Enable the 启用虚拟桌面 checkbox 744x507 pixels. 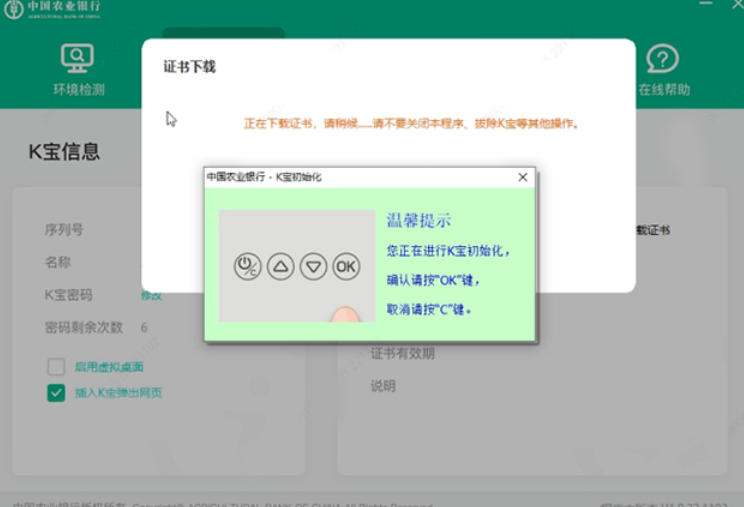pos(56,366)
